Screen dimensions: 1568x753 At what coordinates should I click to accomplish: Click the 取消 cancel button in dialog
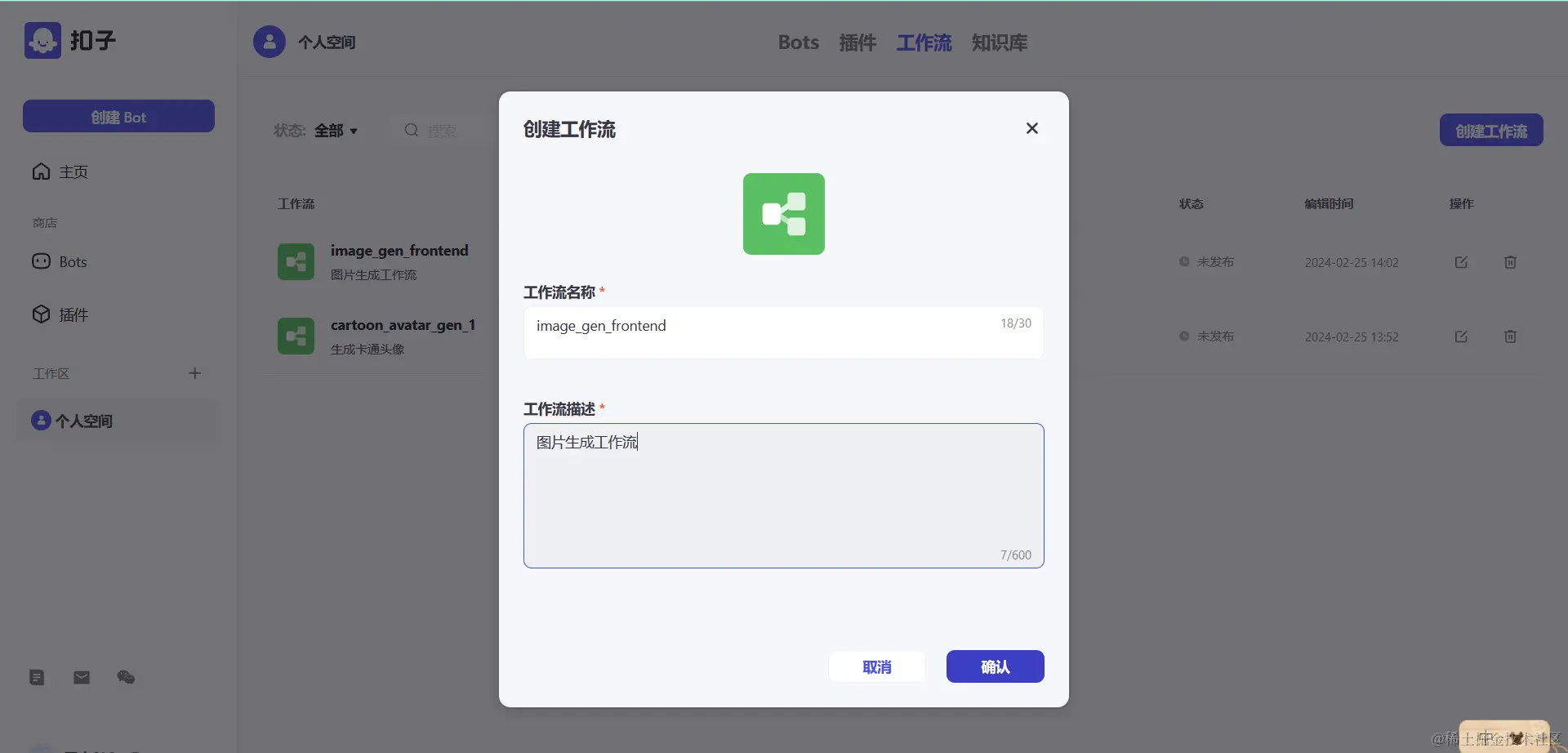(x=876, y=666)
